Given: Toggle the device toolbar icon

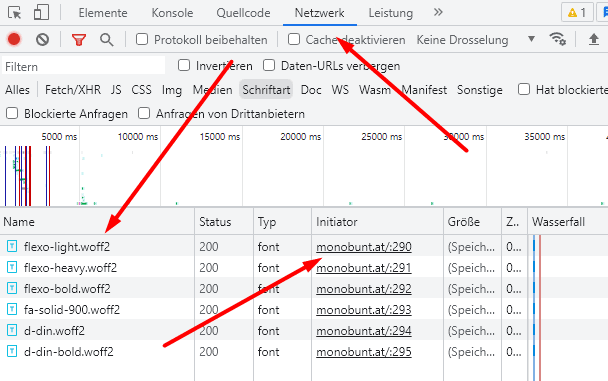Looking at the screenshot, I should tap(41, 12).
